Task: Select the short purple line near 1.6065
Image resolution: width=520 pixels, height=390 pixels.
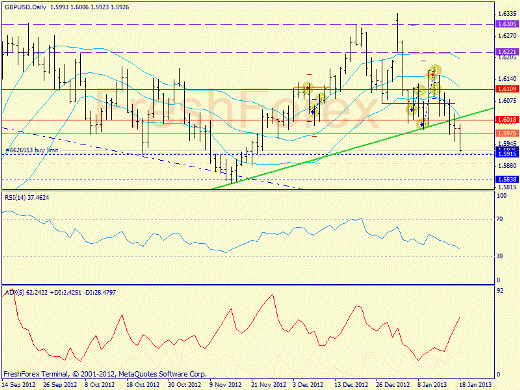Action: (x=418, y=103)
